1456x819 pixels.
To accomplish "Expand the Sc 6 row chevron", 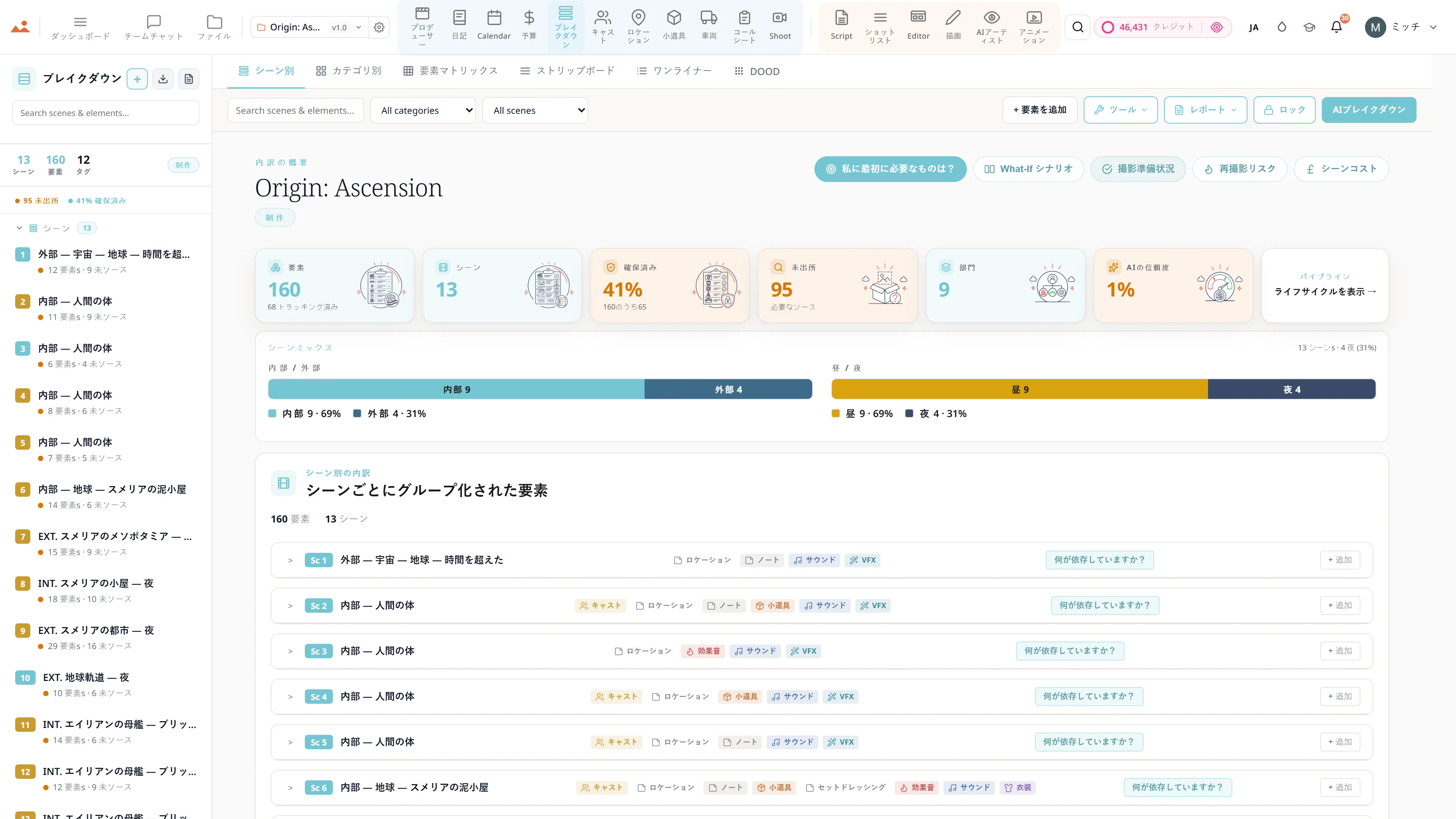I will pos(290,788).
